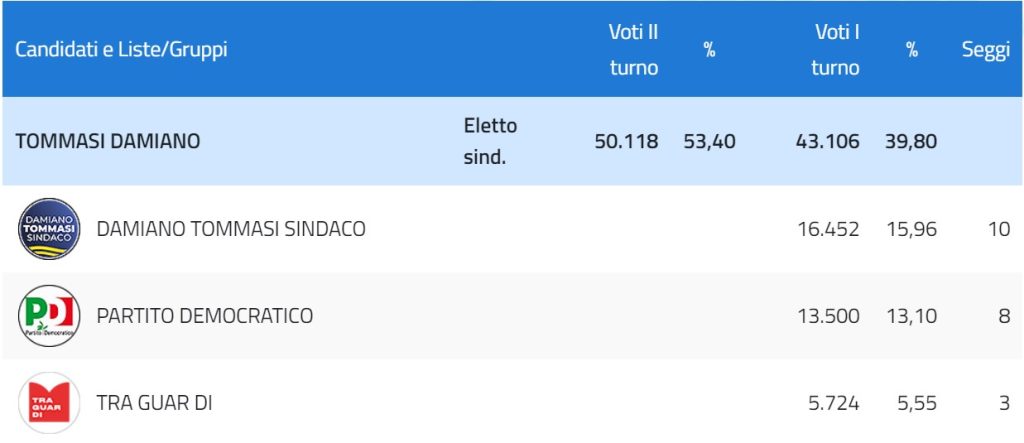Image resolution: width=1024 pixels, height=443 pixels.
Task: Select the TOMMASI DAMIANO candidate row
Action: 512,141
